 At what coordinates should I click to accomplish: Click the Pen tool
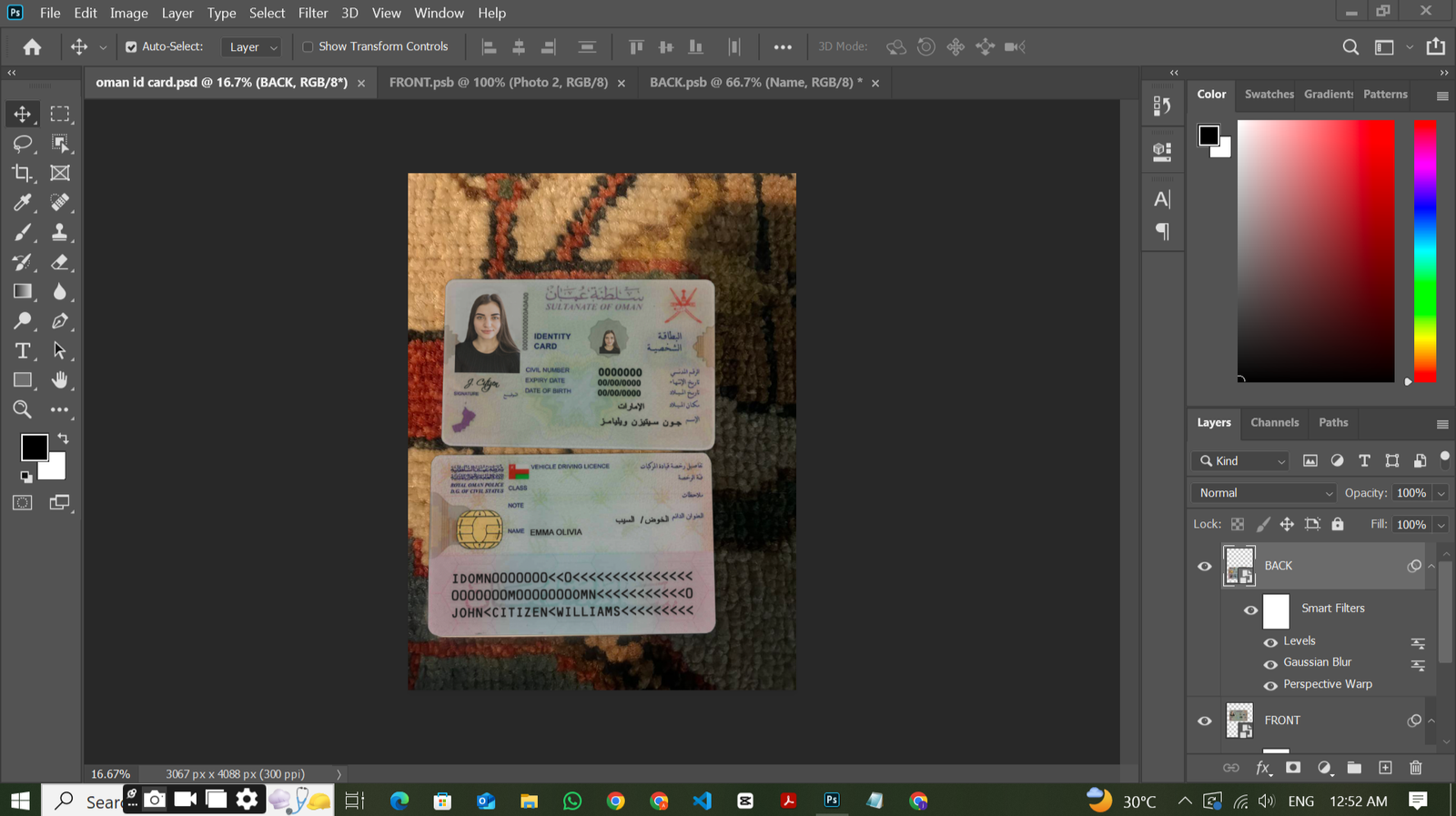point(59,321)
